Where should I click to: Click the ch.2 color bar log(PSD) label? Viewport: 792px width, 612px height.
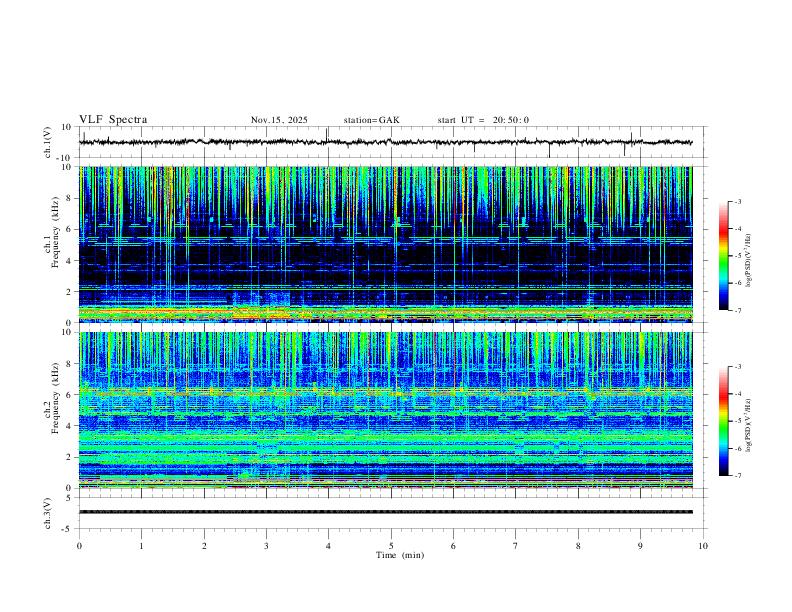coord(749,425)
